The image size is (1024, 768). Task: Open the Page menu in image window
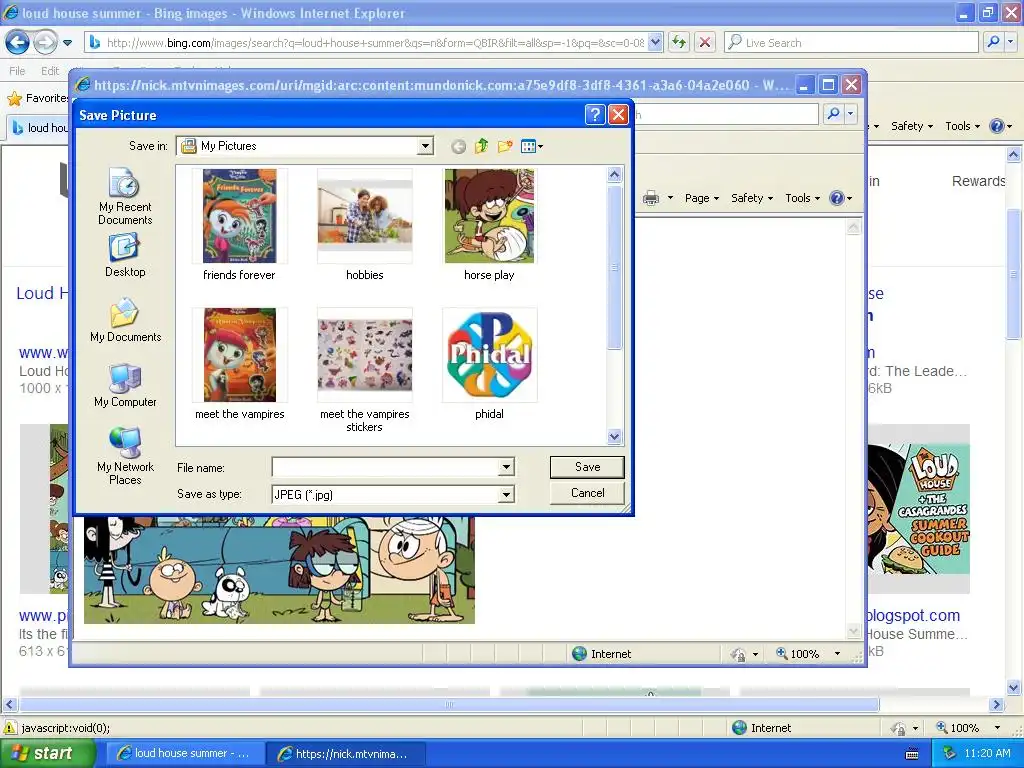701,198
